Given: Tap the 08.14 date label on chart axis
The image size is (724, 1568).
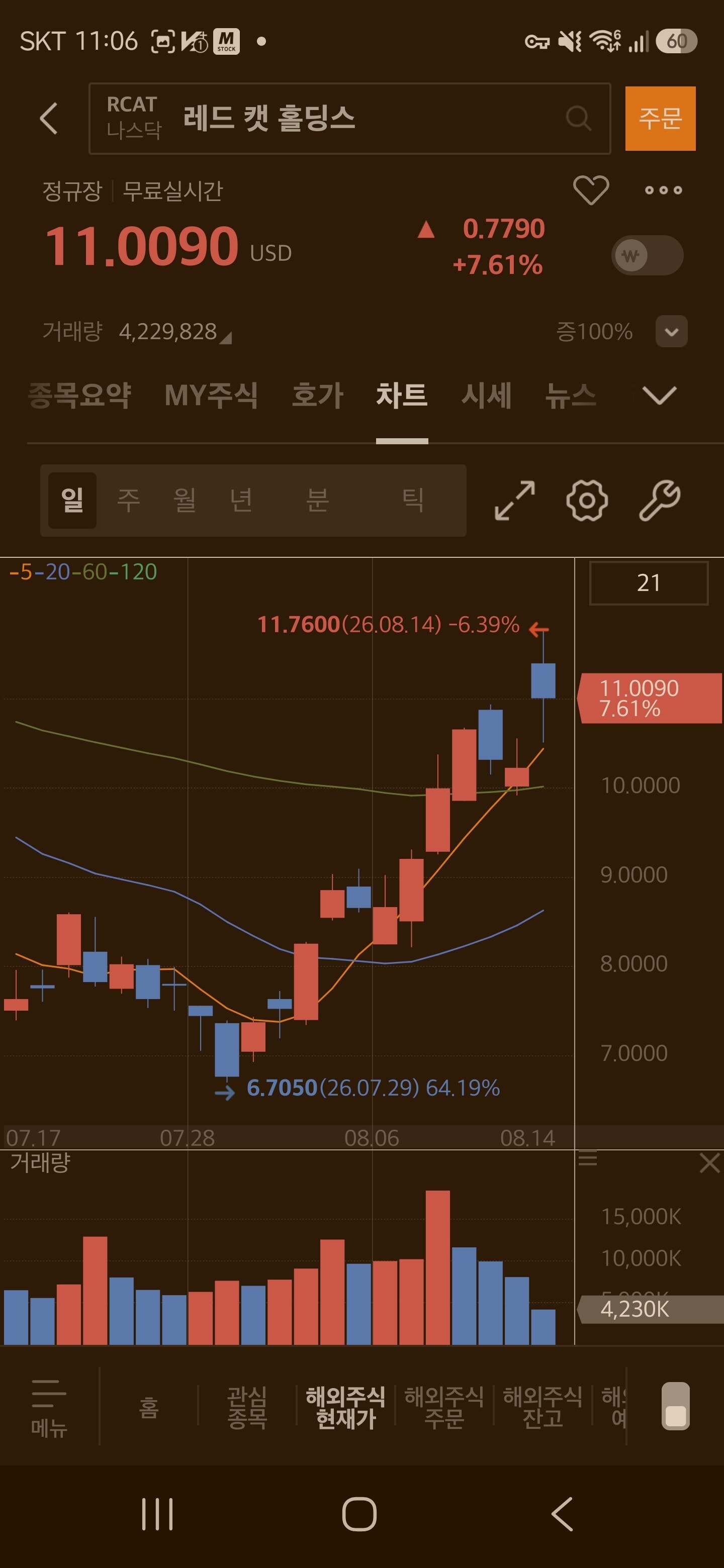Looking at the screenshot, I should click(528, 1138).
